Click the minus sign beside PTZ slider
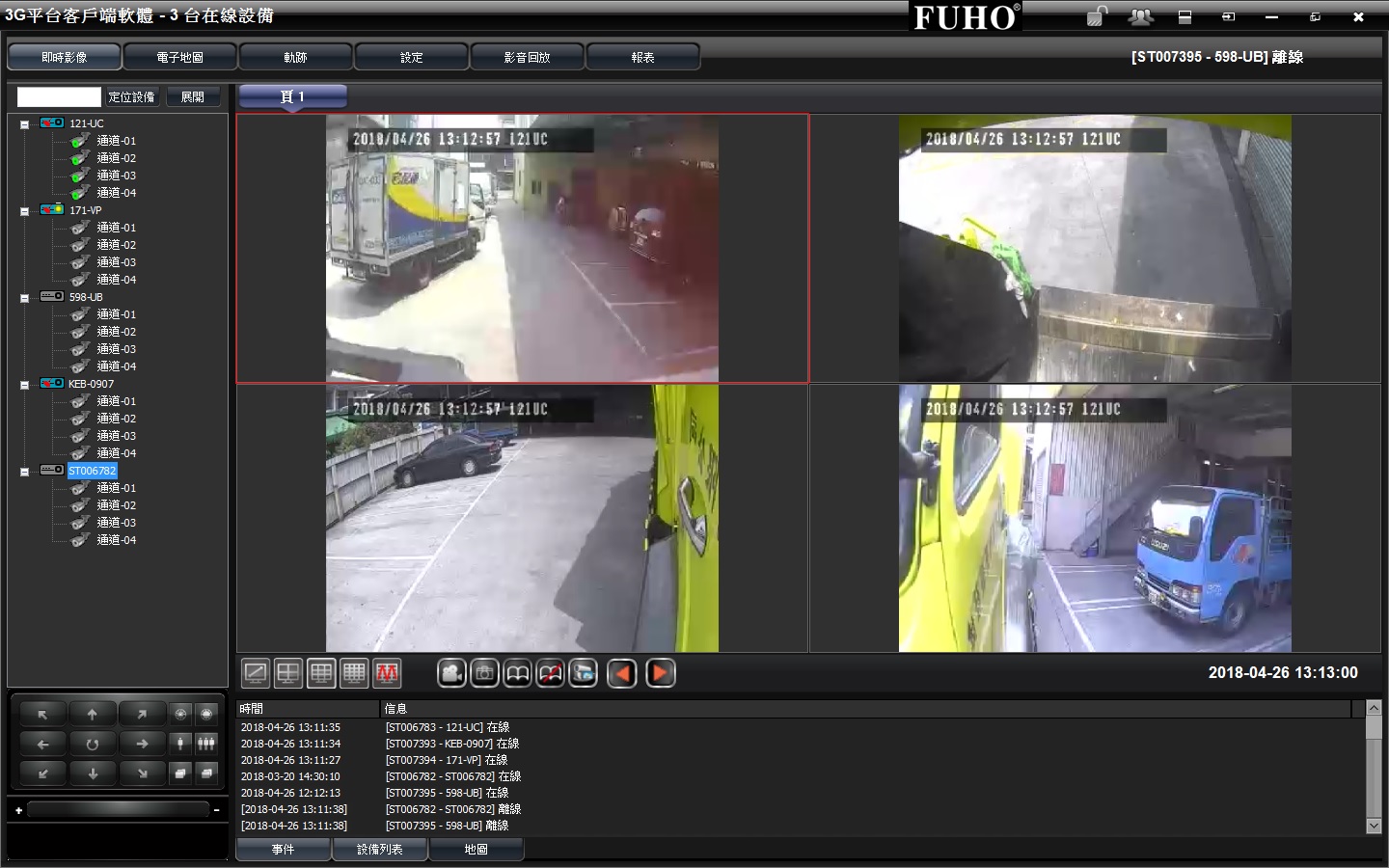 (217, 810)
